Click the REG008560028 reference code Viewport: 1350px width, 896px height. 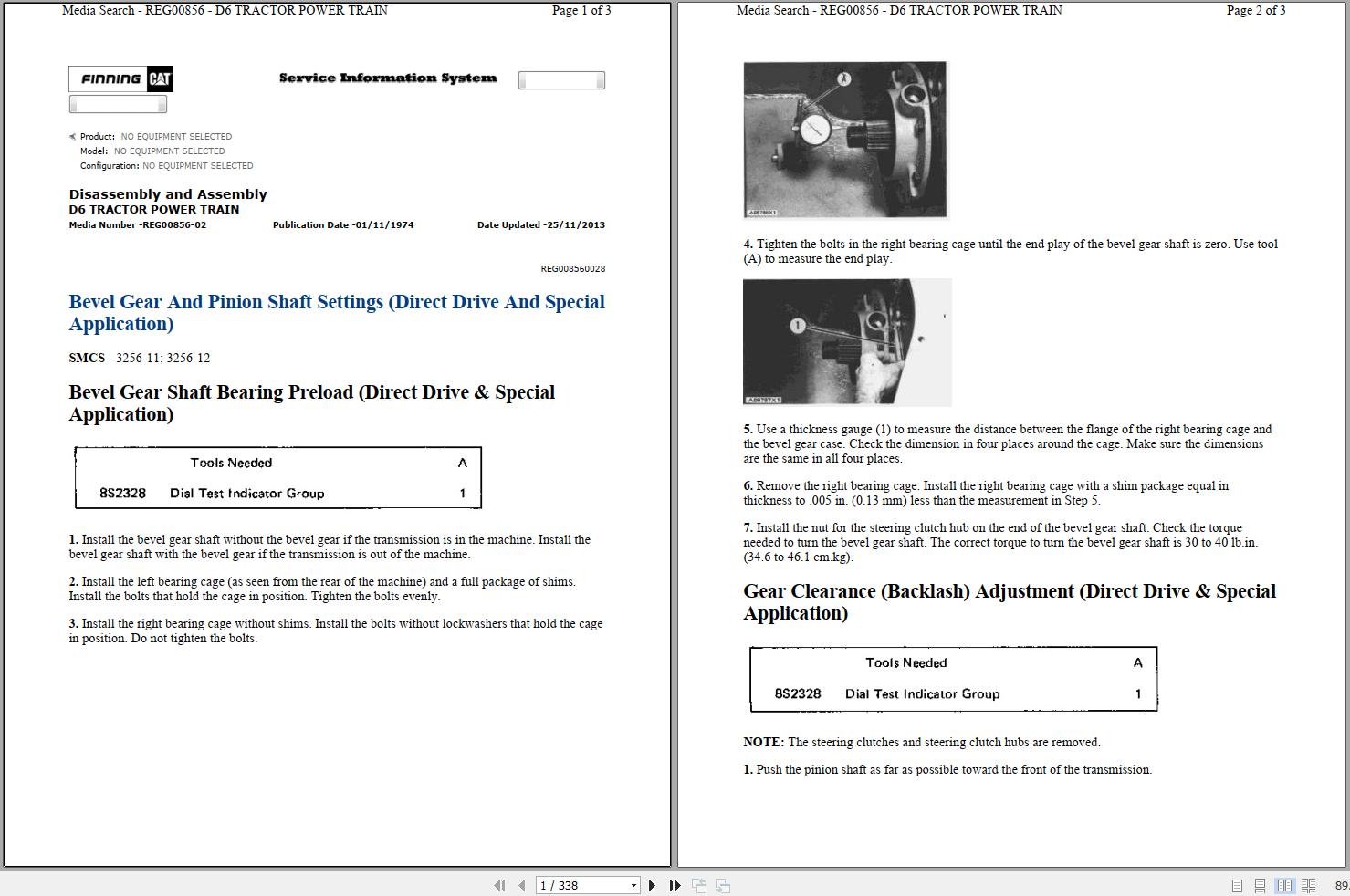click(573, 269)
